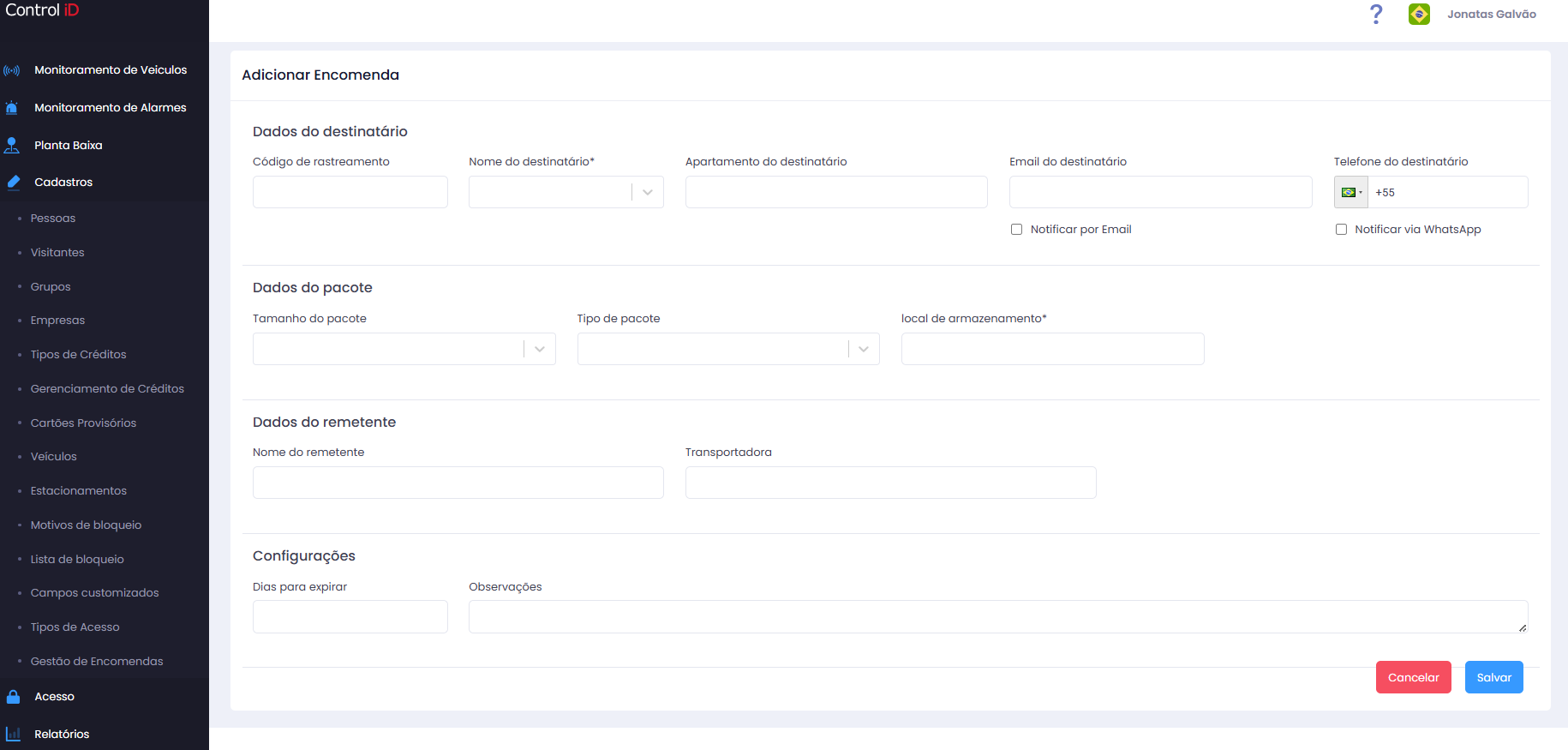Go to Veículos submenu
Image resolution: width=1568 pixels, height=750 pixels.
[53, 457]
